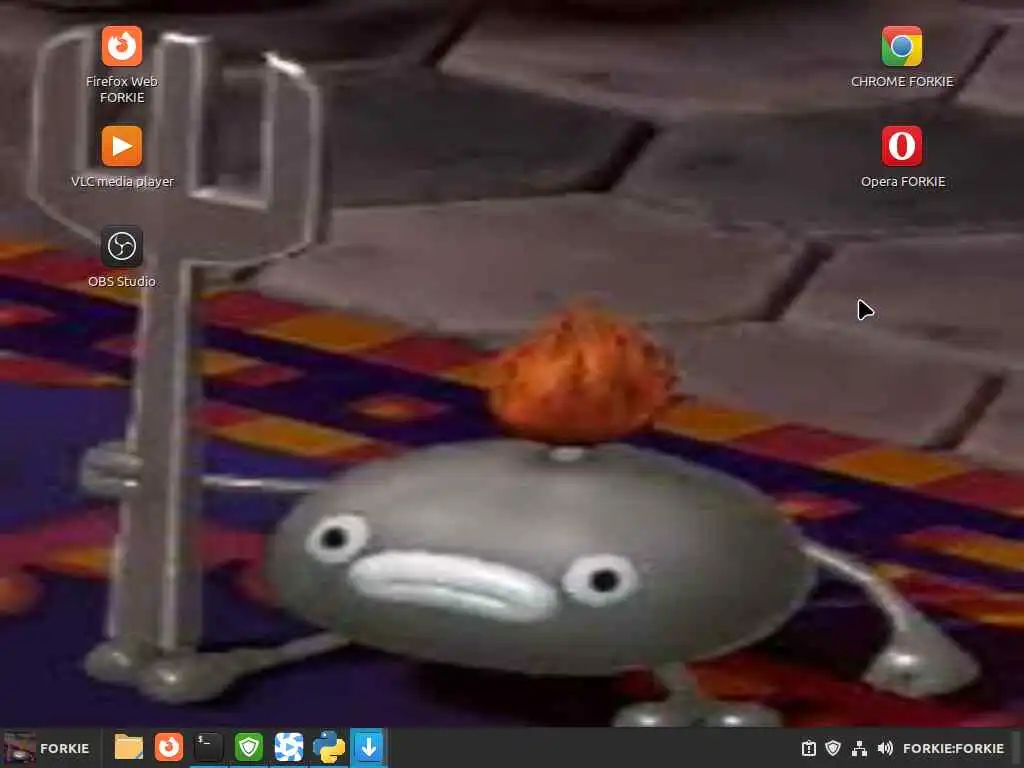1024x768 pixels.
Task: Click the Firefox icon in the taskbar
Action: pyautogui.click(x=168, y=747)
